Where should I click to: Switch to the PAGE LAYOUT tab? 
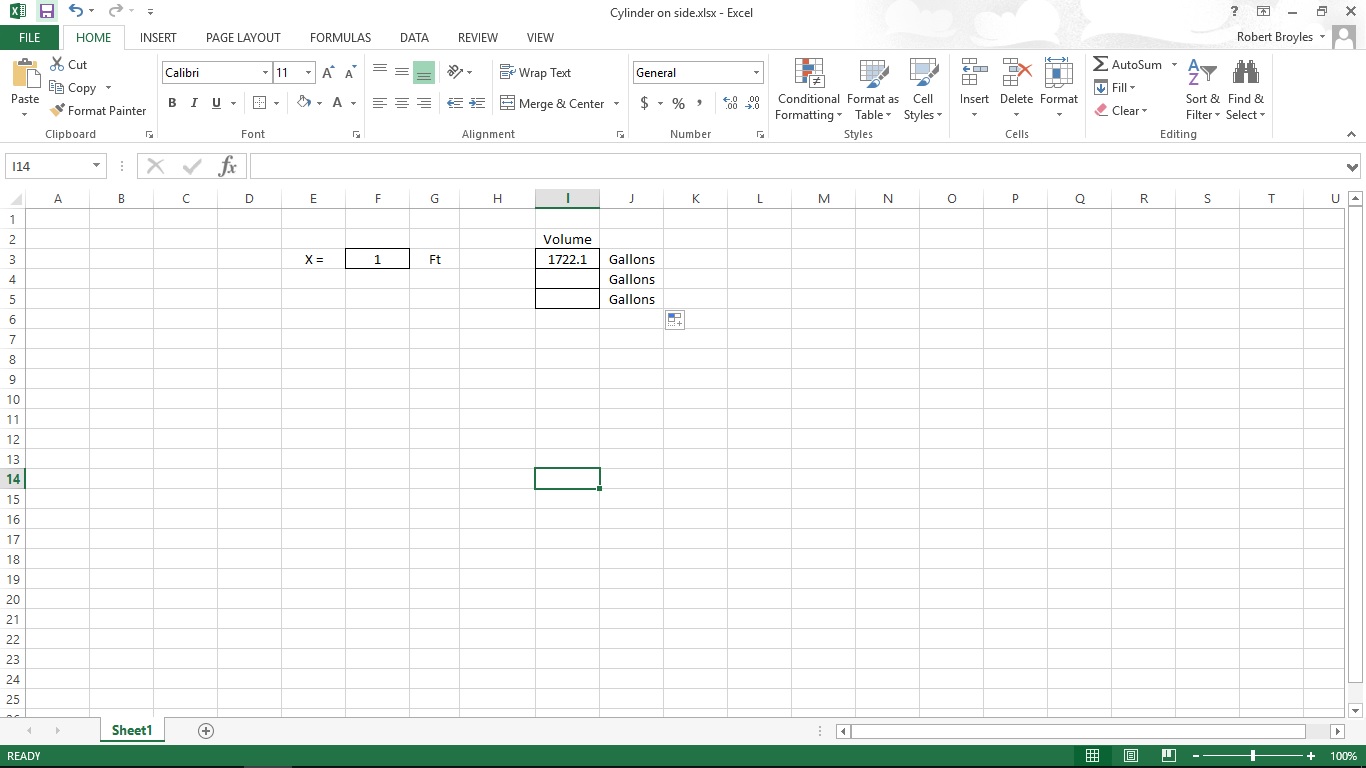pos(243,38)
